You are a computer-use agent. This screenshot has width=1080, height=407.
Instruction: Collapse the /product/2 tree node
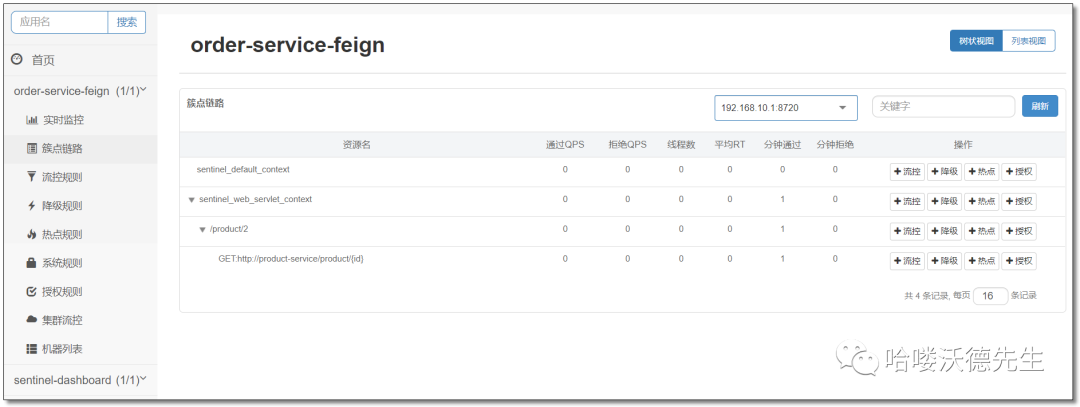(202, 230)
